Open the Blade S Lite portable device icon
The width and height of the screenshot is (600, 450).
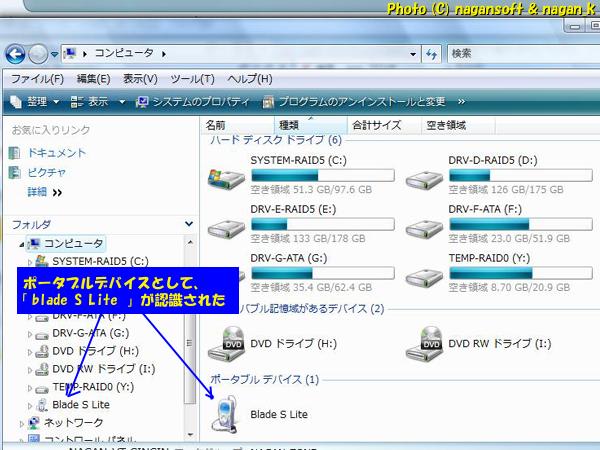(227, 414)
